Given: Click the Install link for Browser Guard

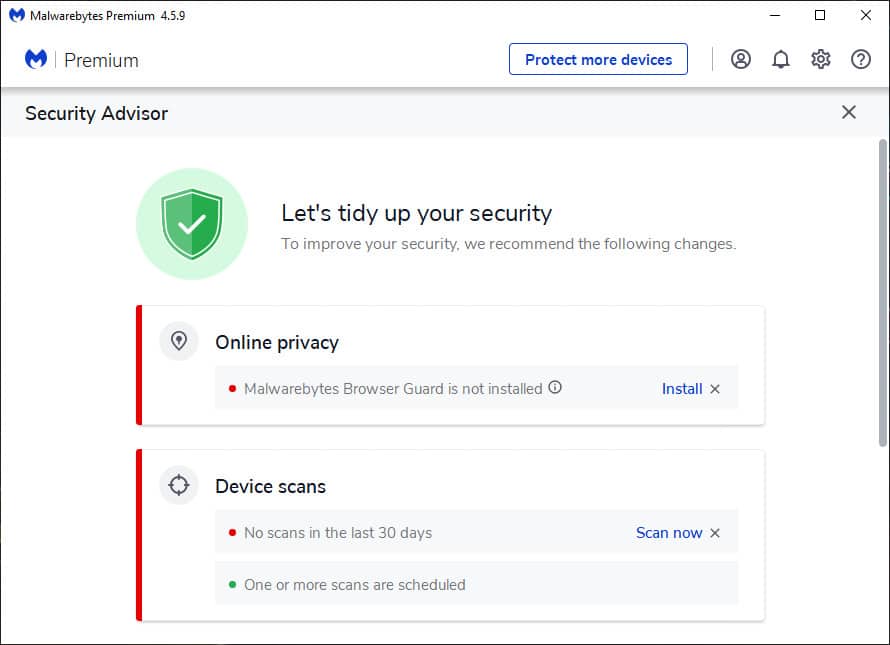Looking at the screenshot, I should pos(682,389).
